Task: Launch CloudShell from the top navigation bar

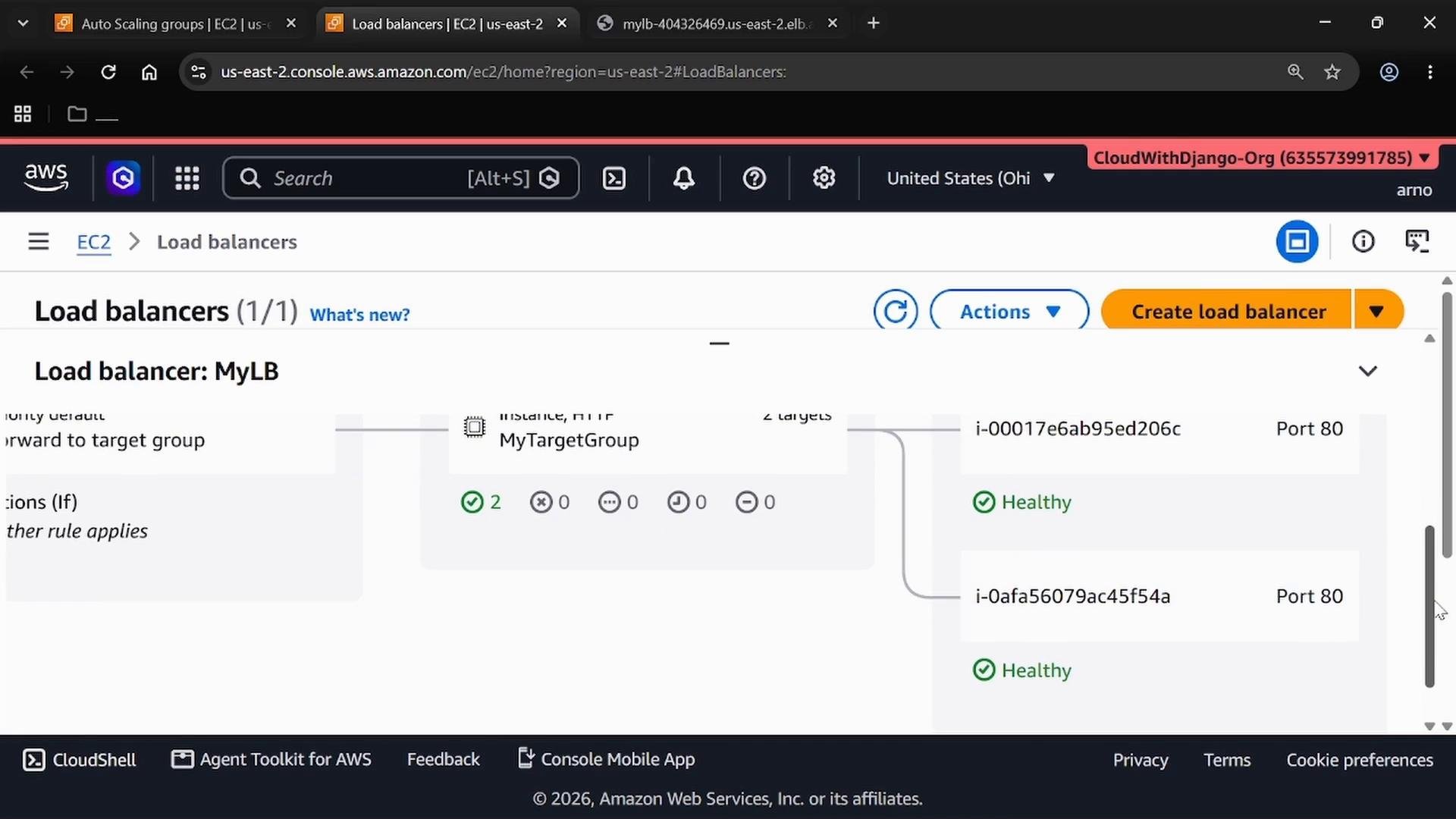Action: pyautogui.click(x=613, y=178)
